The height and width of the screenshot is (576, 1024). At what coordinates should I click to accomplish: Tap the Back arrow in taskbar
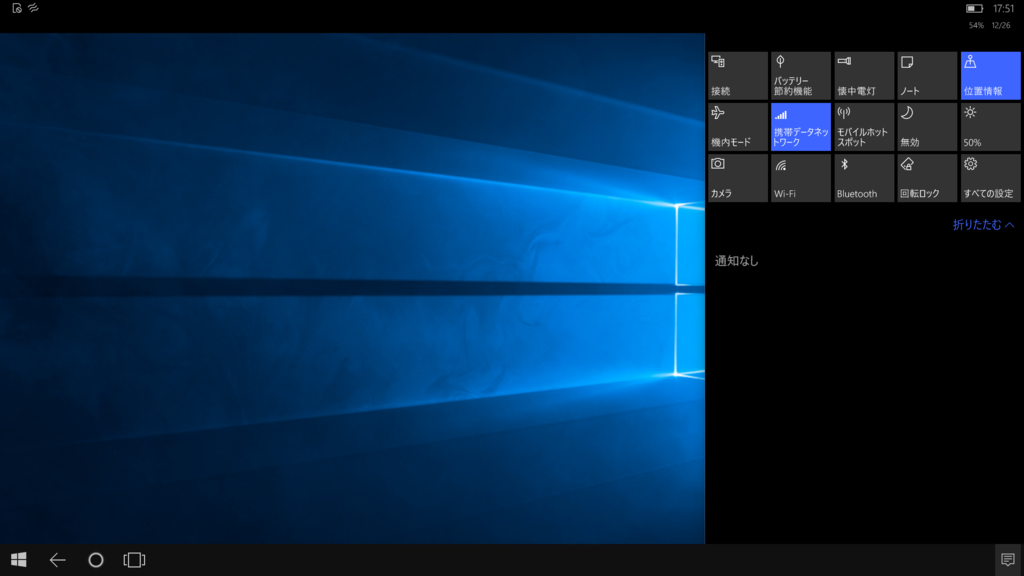pyautogui.click(x=57, y=560)
